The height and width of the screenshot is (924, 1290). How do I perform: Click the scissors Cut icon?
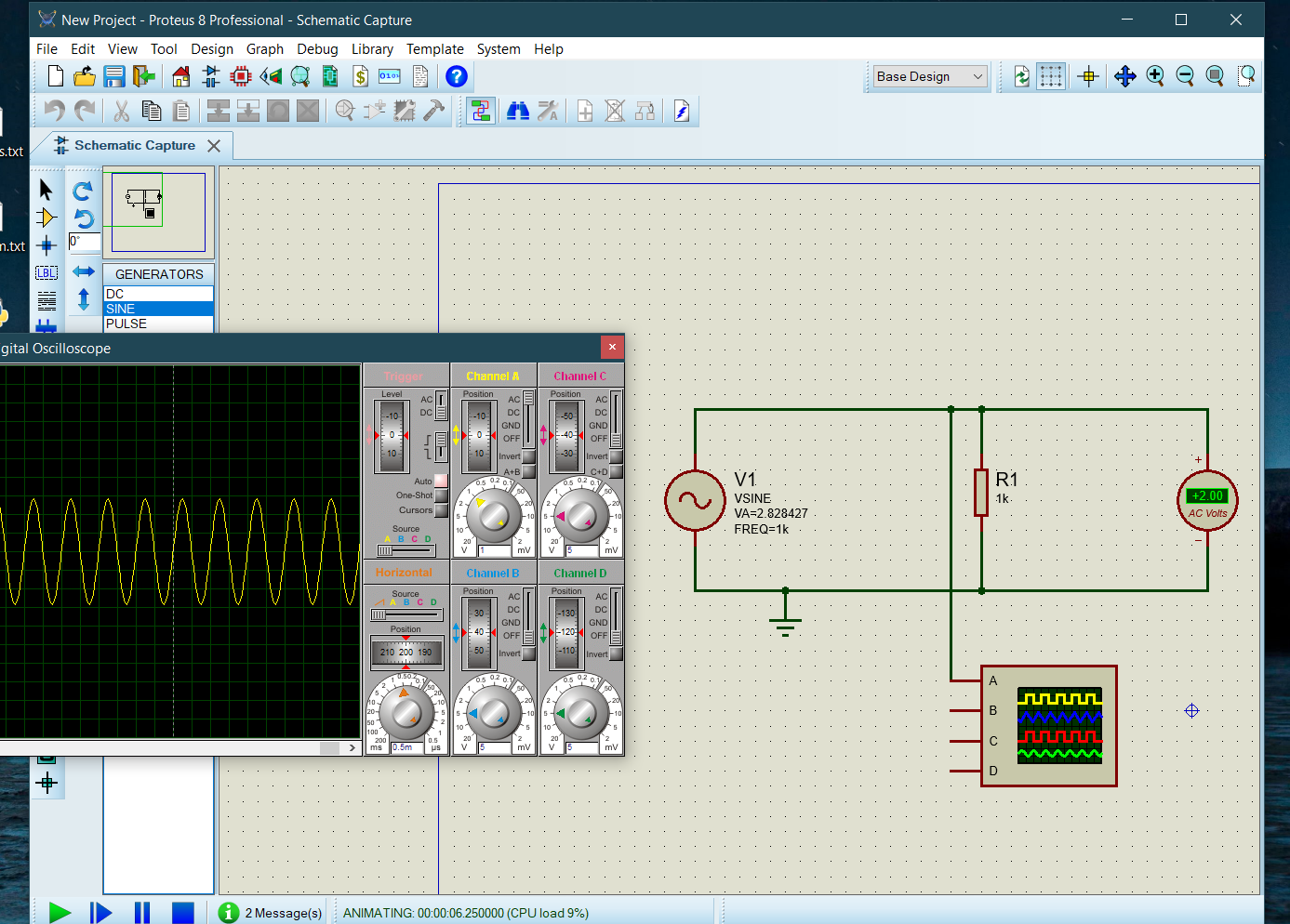click(121, 112)
